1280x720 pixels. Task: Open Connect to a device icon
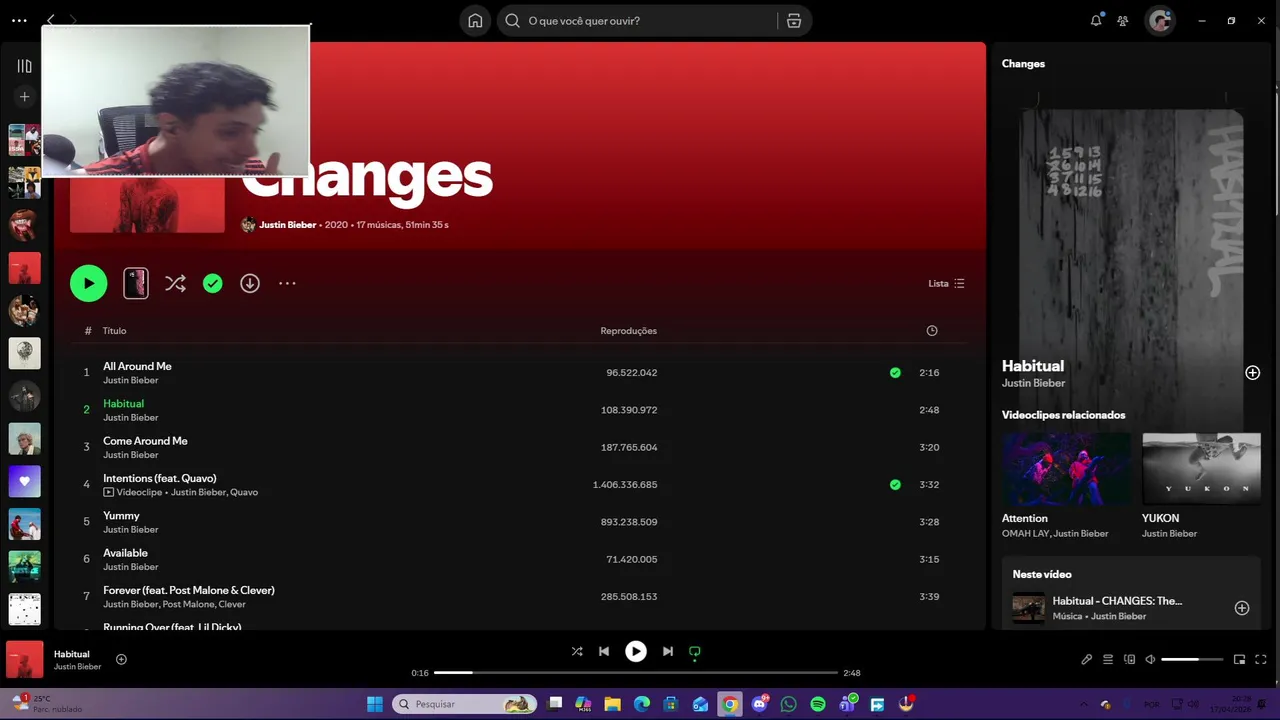pyautogui.click(x=1130, y=659)
